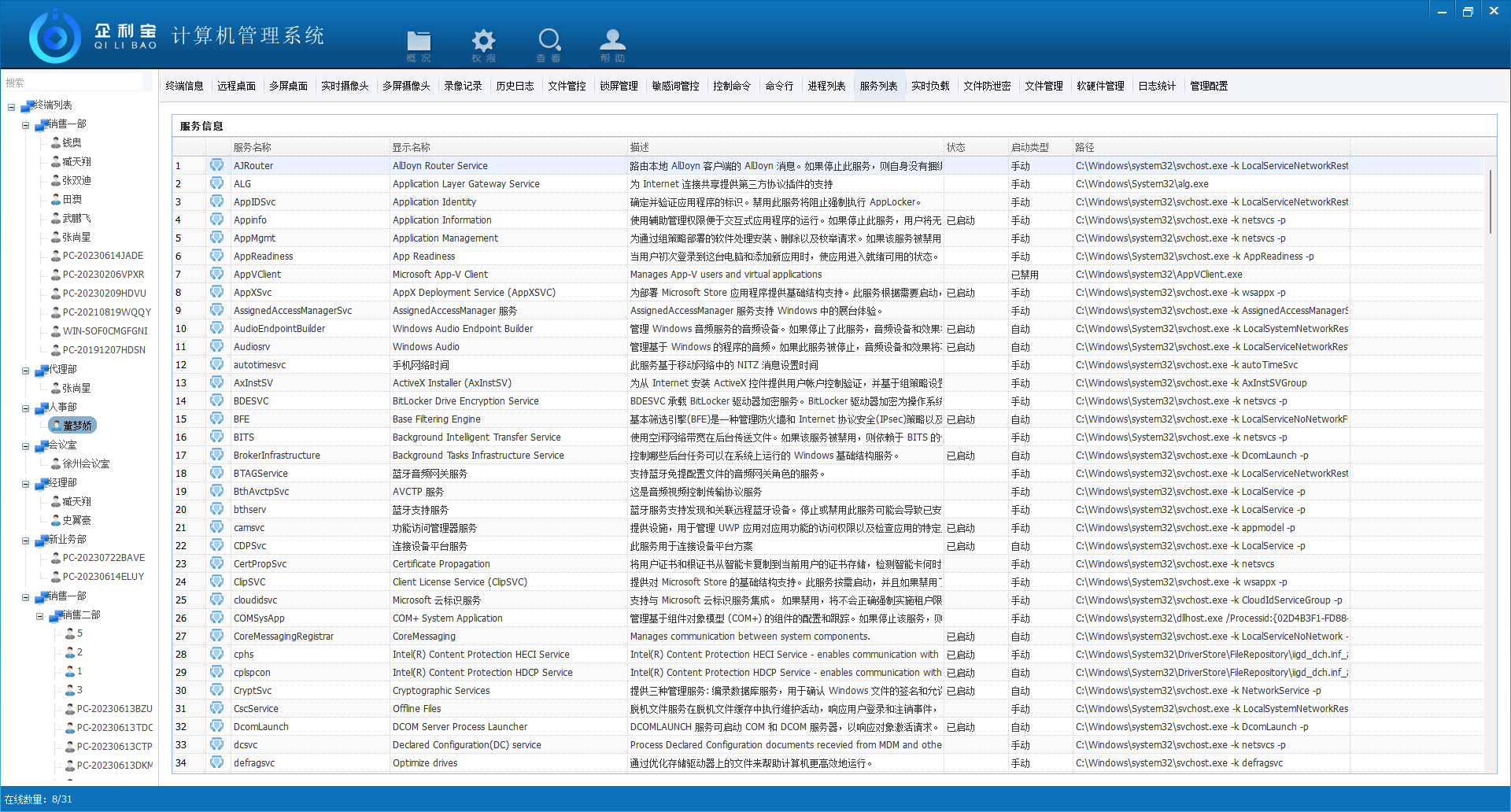Click user icon next to 钱典
The image size is (1511, 812).
click(56, 142)
